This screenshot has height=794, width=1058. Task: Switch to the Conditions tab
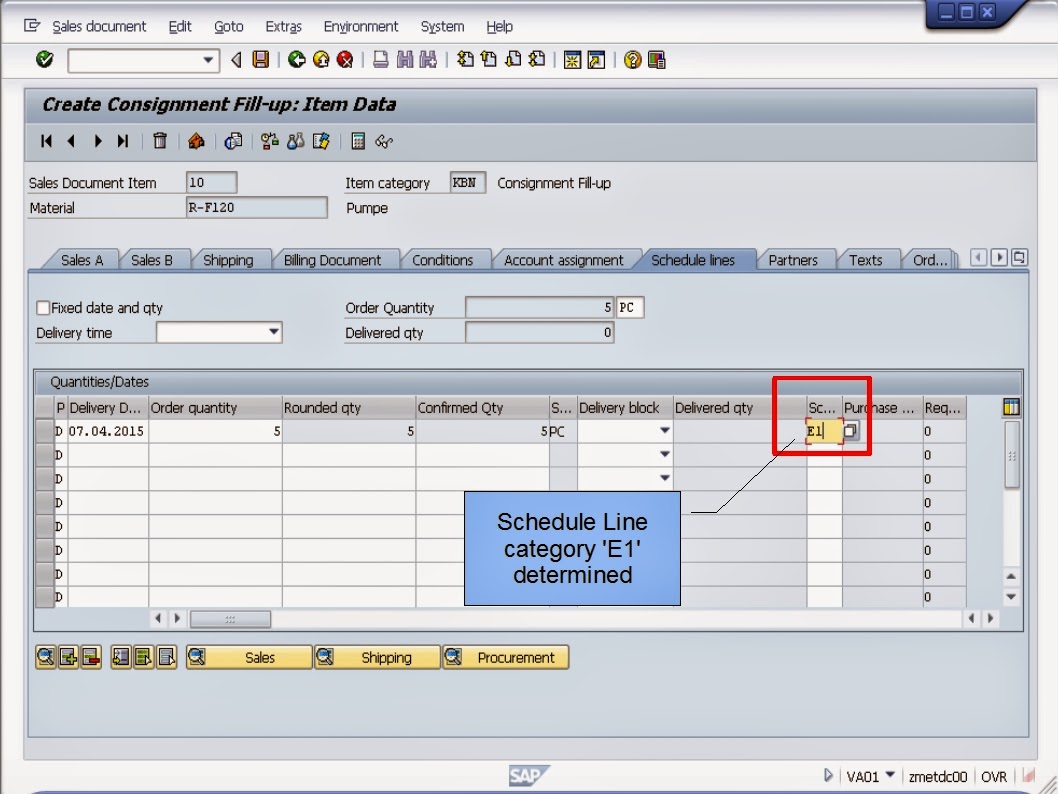(x=444, y=259)
